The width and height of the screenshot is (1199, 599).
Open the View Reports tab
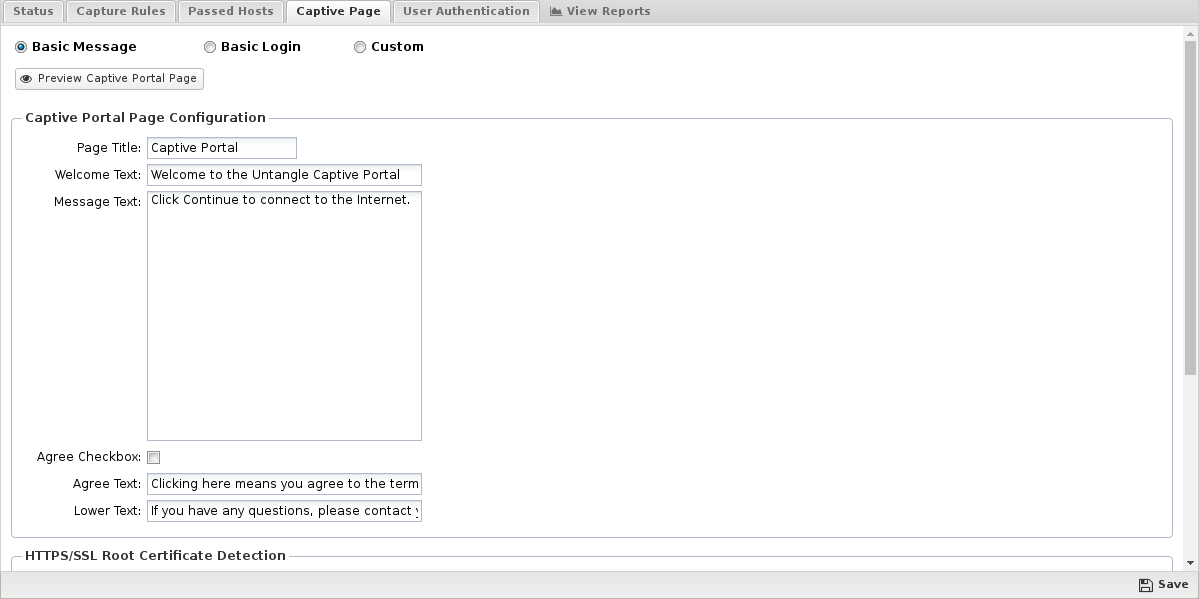600,11
